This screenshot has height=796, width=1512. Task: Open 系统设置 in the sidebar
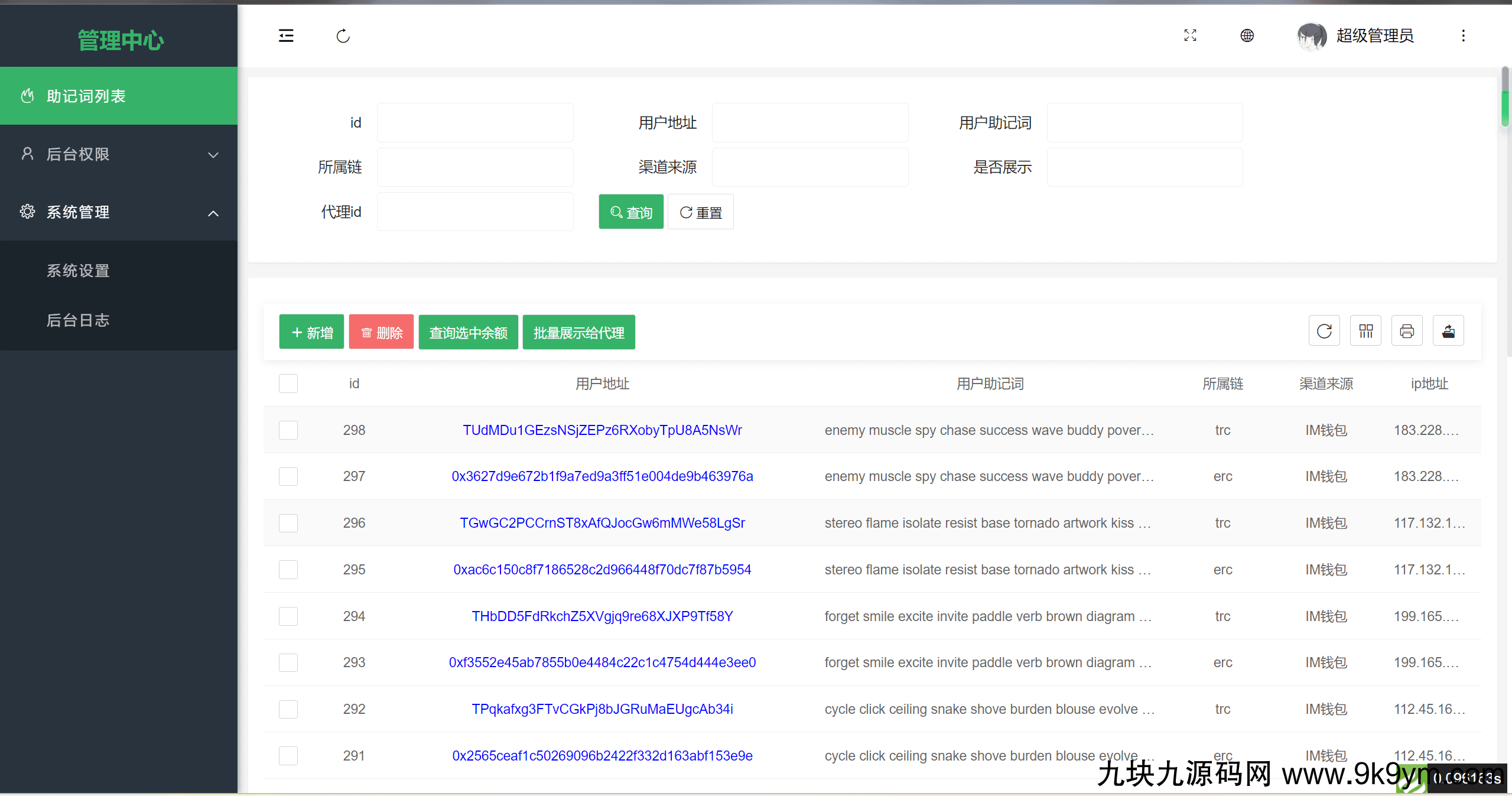[x=78, y=271]
